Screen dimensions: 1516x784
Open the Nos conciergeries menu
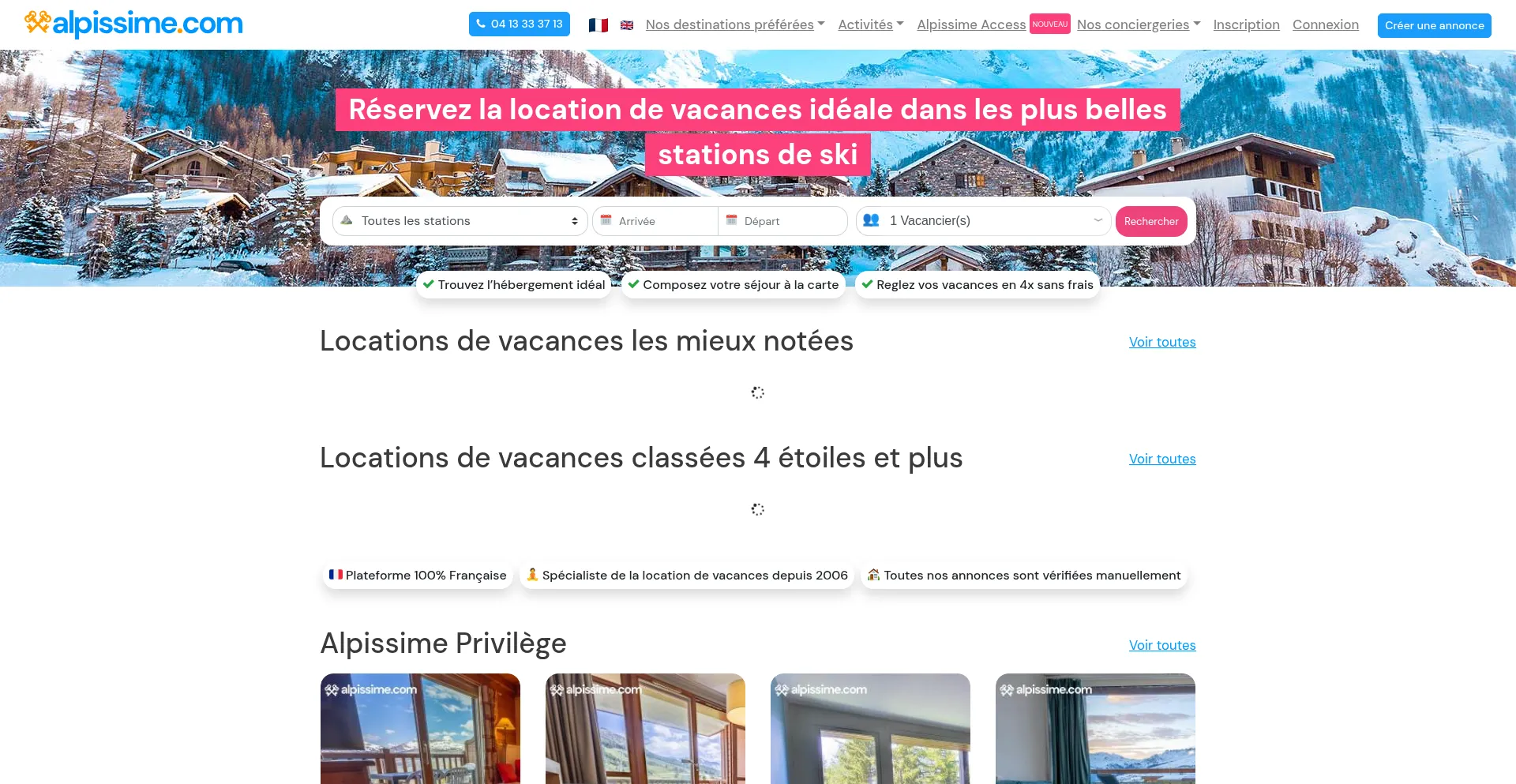[1139, 24]
